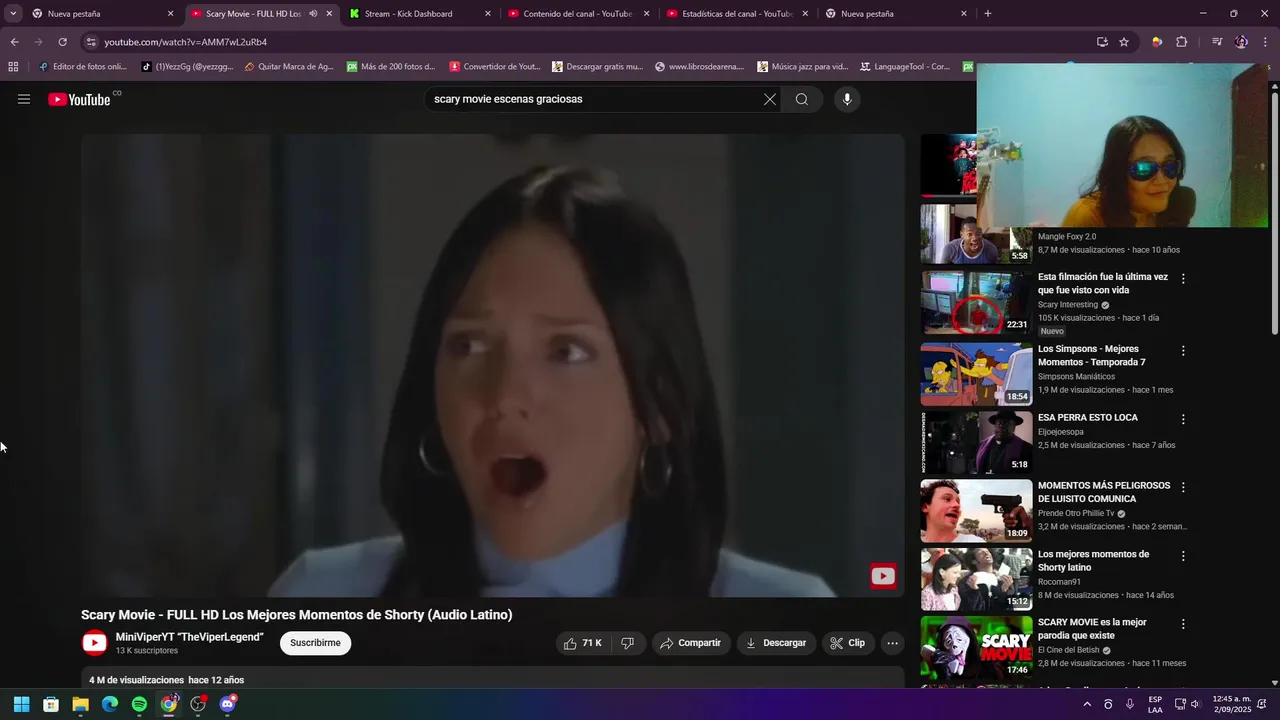Screen dimensions: 1280x720
Task: Switch to Estadísticas del canal tab
Action: [737, 14]
